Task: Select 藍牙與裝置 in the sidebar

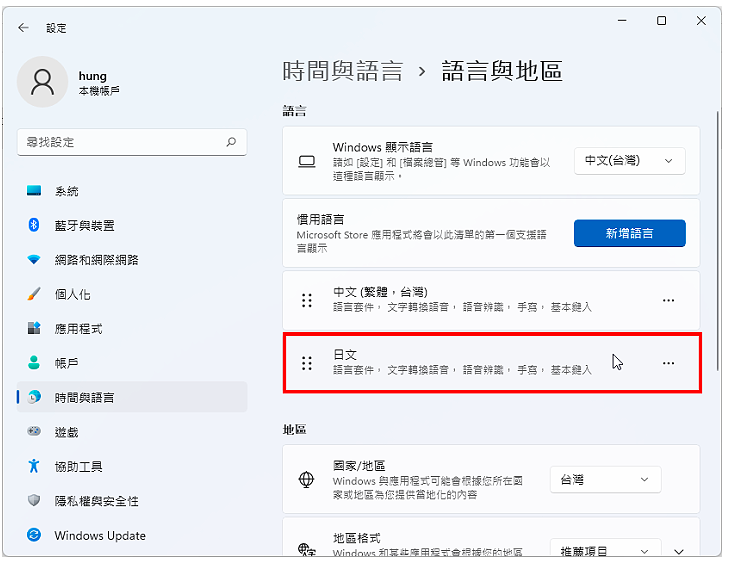Action: point(132,225)
